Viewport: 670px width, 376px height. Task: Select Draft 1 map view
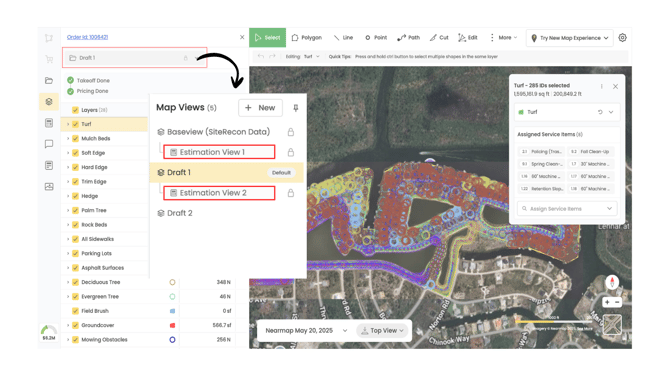[x=226, y=173]
